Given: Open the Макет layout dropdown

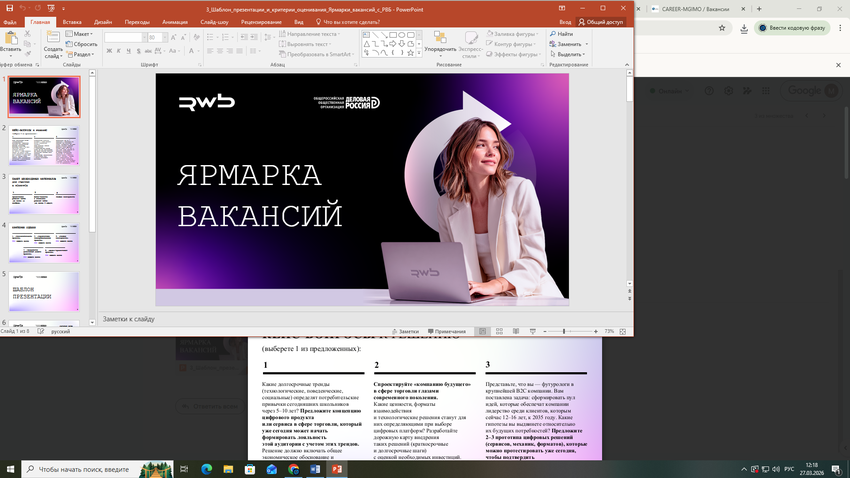Looking at the screenshot, I should tap(79, 34).
